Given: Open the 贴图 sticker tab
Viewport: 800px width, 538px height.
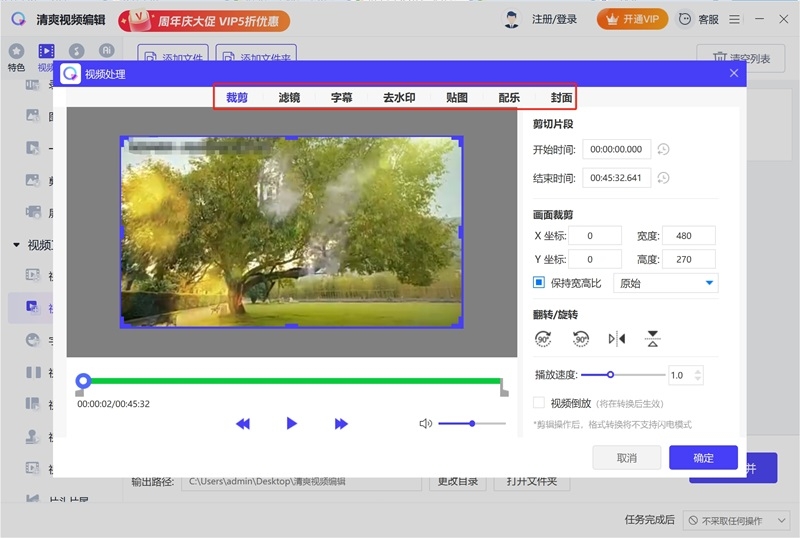Looking at the screenshot, I should (457, 97).
